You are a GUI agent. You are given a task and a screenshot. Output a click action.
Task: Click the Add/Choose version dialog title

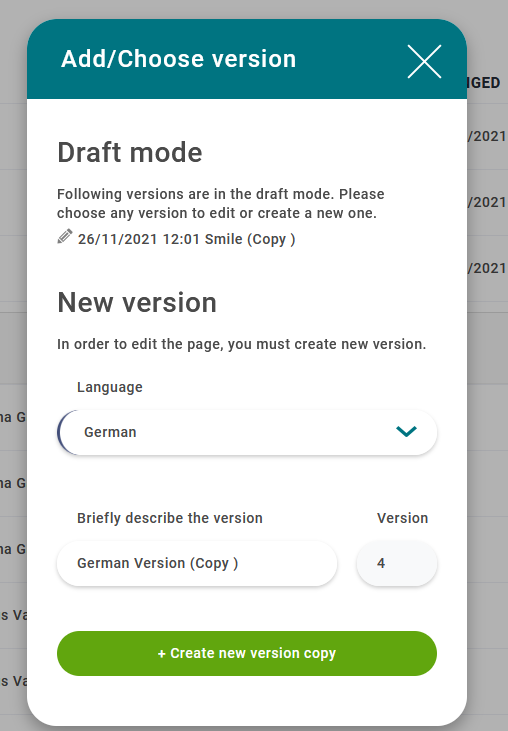click(178, 59)
